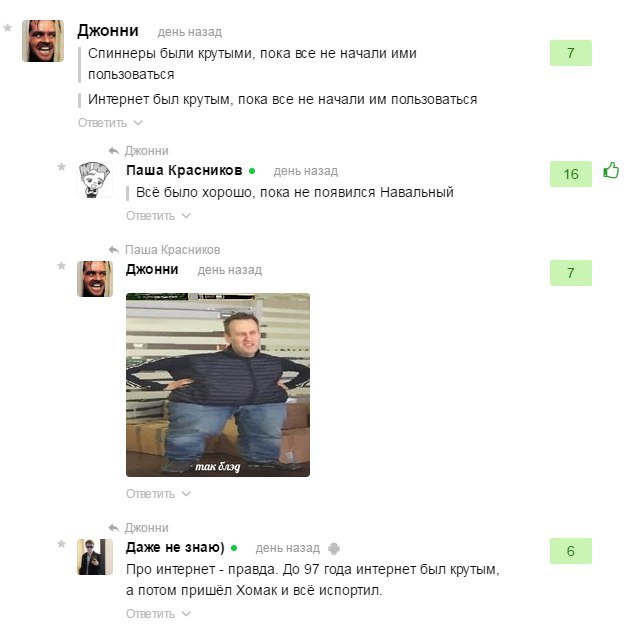Expand the Ответить chevron under Паша Красников's comment
627x630 pixels.
pyautogui.click(x=186, y=216)
